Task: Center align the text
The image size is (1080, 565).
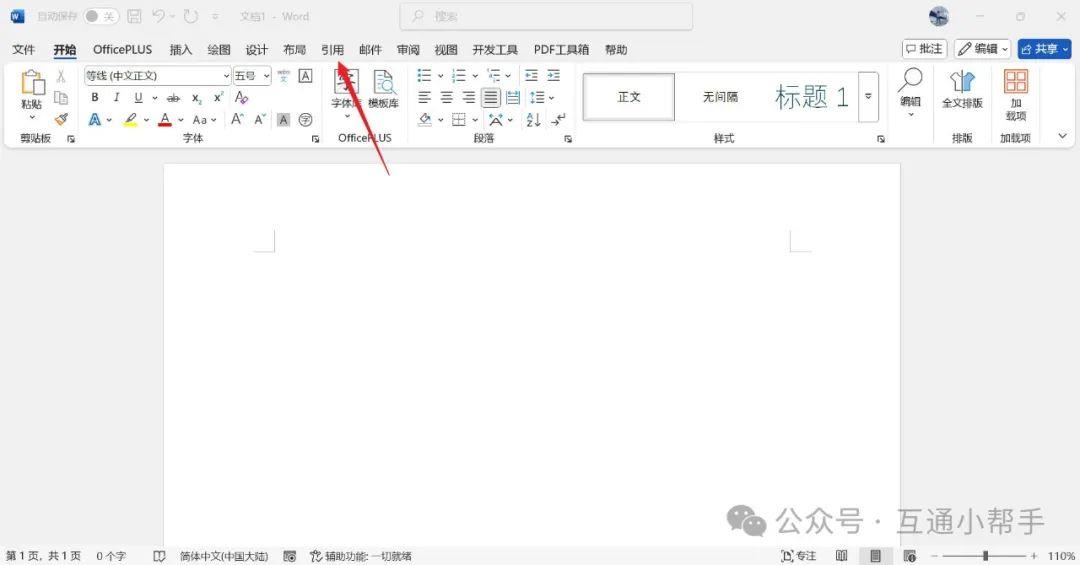Action: [446, 98]
